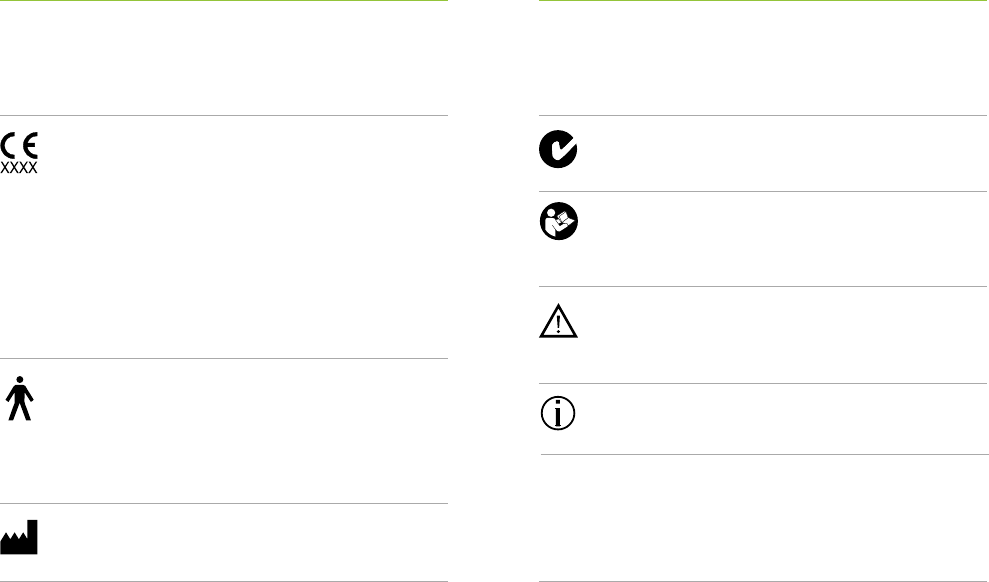Click divider line between caution and information symbols

pos(763,383)
